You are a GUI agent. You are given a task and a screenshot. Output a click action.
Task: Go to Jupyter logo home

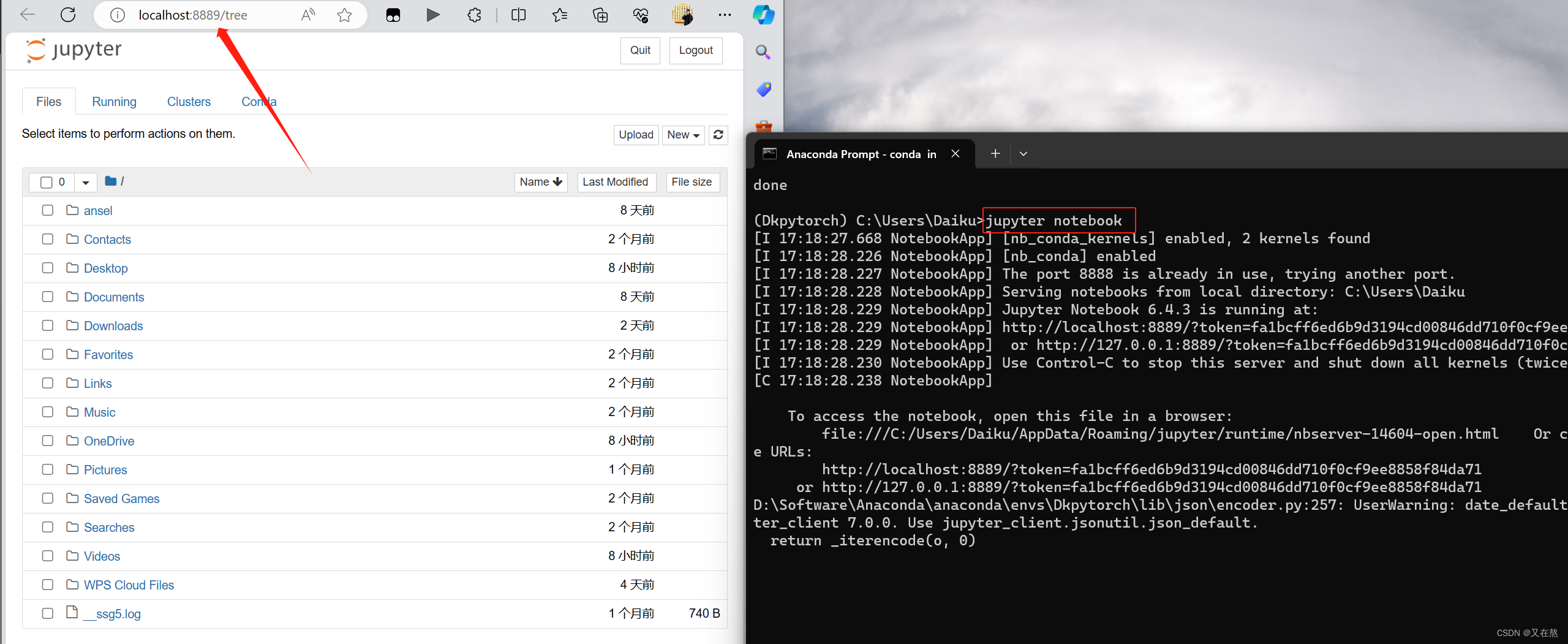[x=73, y=50]
